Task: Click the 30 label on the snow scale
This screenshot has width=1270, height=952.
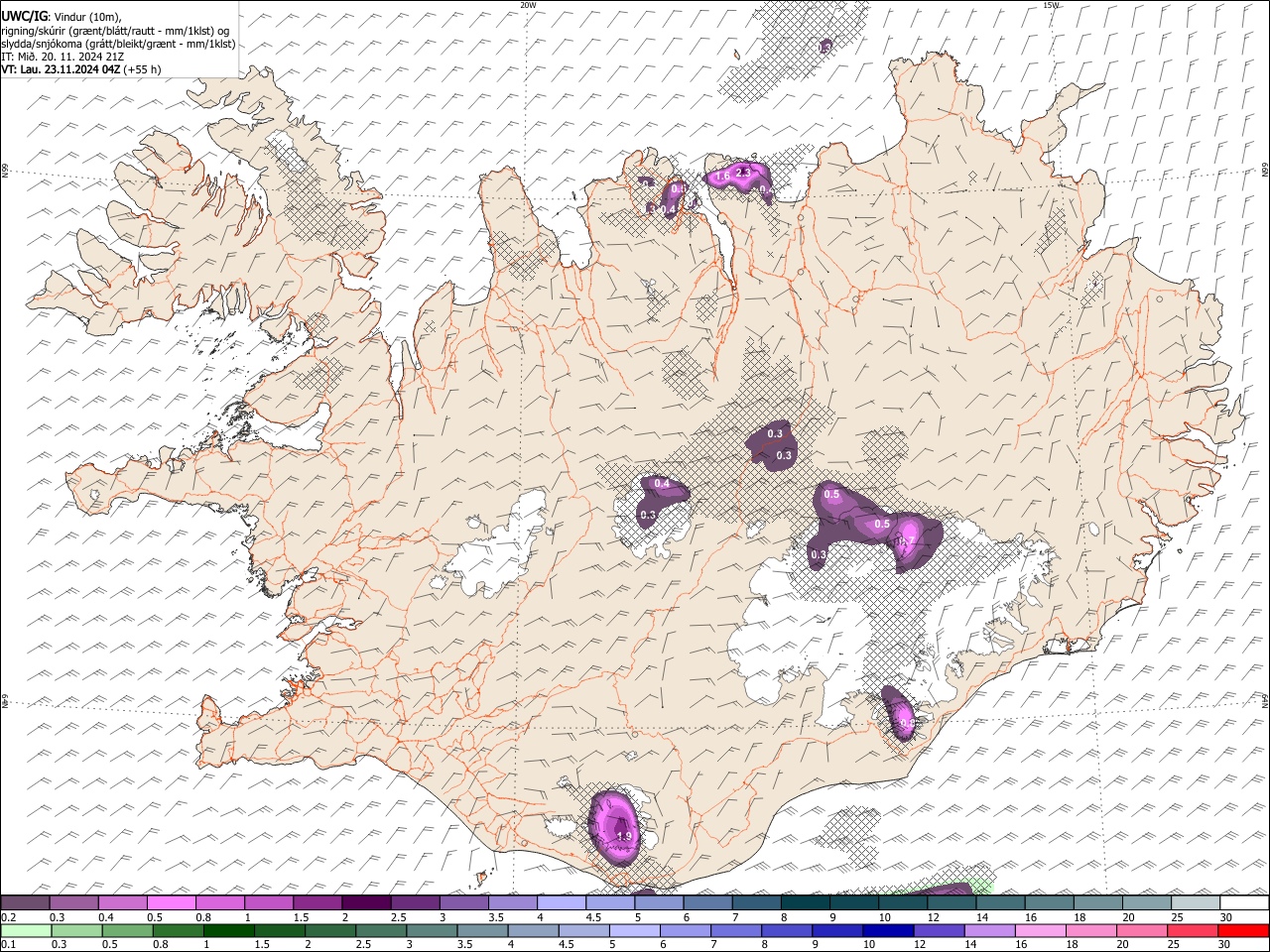Action: 1225,917
